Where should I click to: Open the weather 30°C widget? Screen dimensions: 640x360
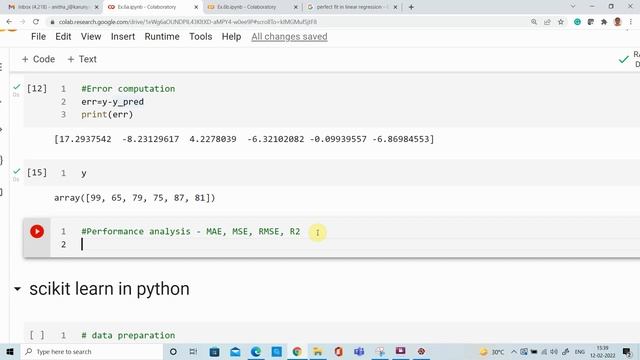[492, 351]
